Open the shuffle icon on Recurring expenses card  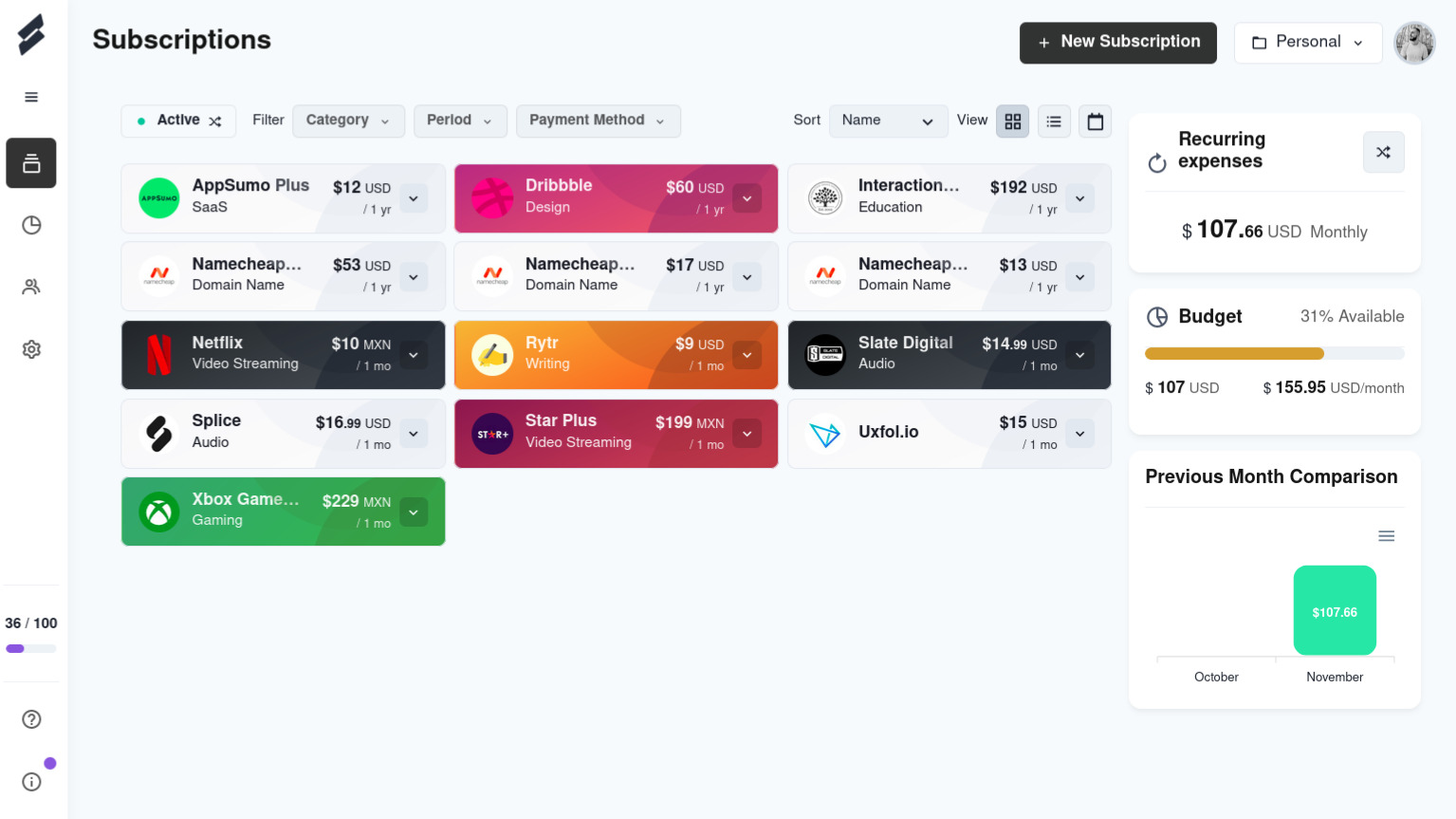point(1383,152)
